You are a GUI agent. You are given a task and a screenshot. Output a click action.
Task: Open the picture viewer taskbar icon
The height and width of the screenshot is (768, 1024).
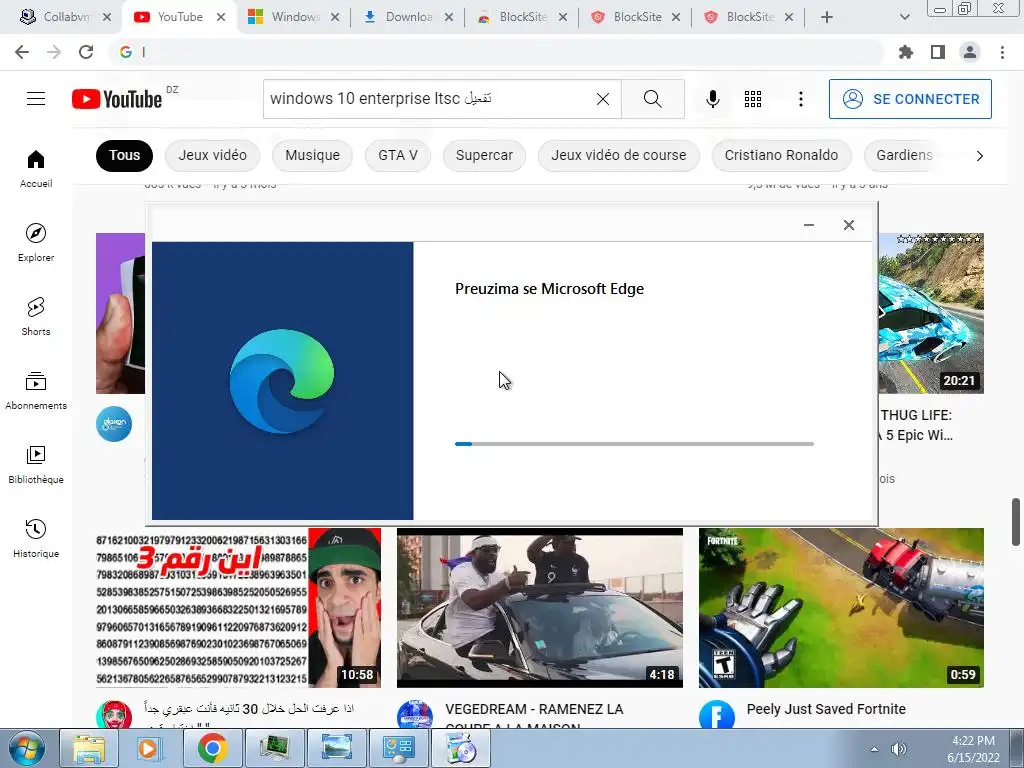pos(336,748)
